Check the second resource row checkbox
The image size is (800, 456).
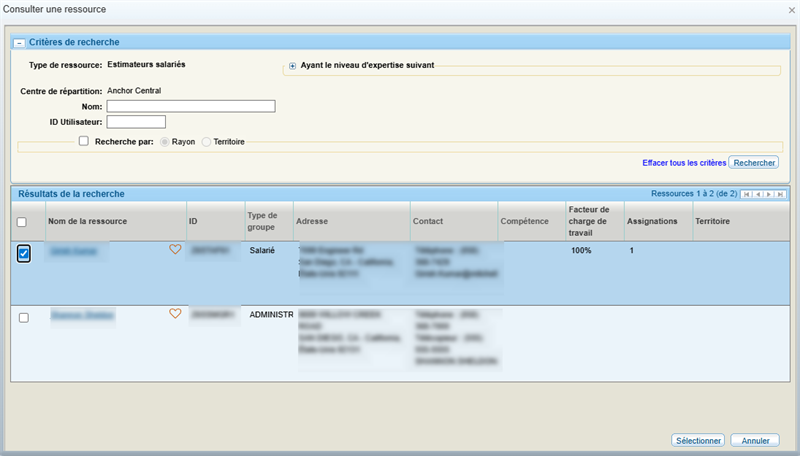(24, 318)
